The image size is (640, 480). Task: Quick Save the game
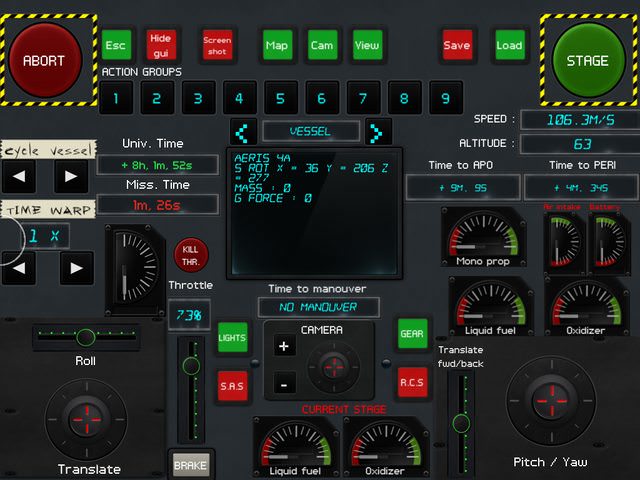pyautogui.click(x=457, y=45)
